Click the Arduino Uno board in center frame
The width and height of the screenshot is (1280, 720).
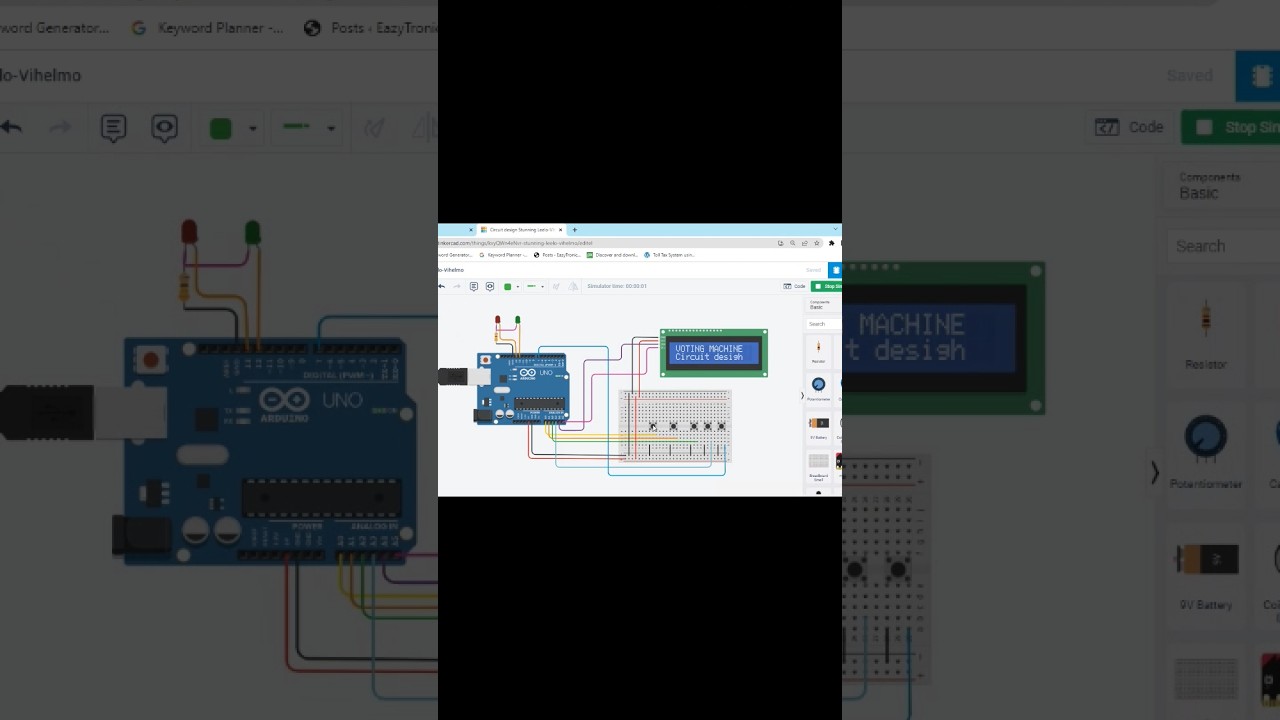point(521,389)
